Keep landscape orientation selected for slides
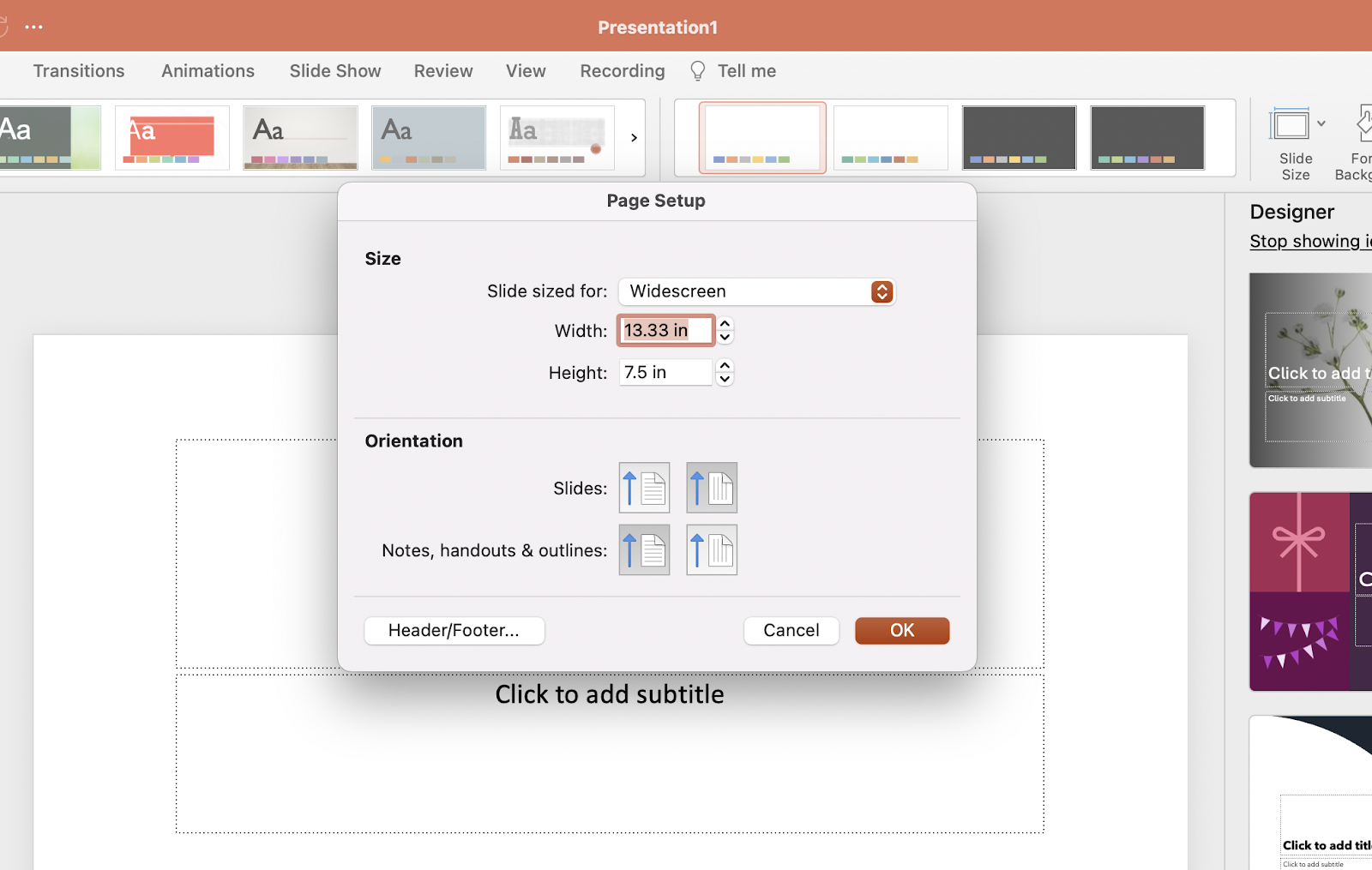Image resolution: width=1372 pixels, height=870 pixels. point(711,487)
